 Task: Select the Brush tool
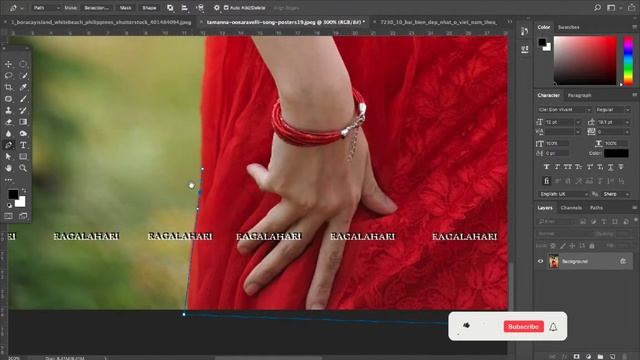[23, 99]
